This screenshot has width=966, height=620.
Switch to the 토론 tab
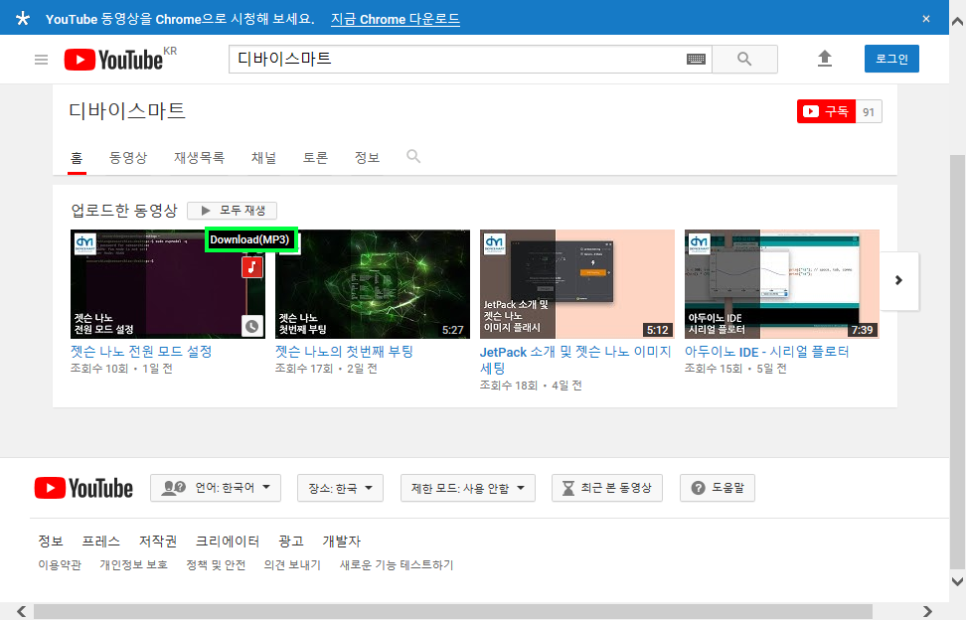point(315,158)
